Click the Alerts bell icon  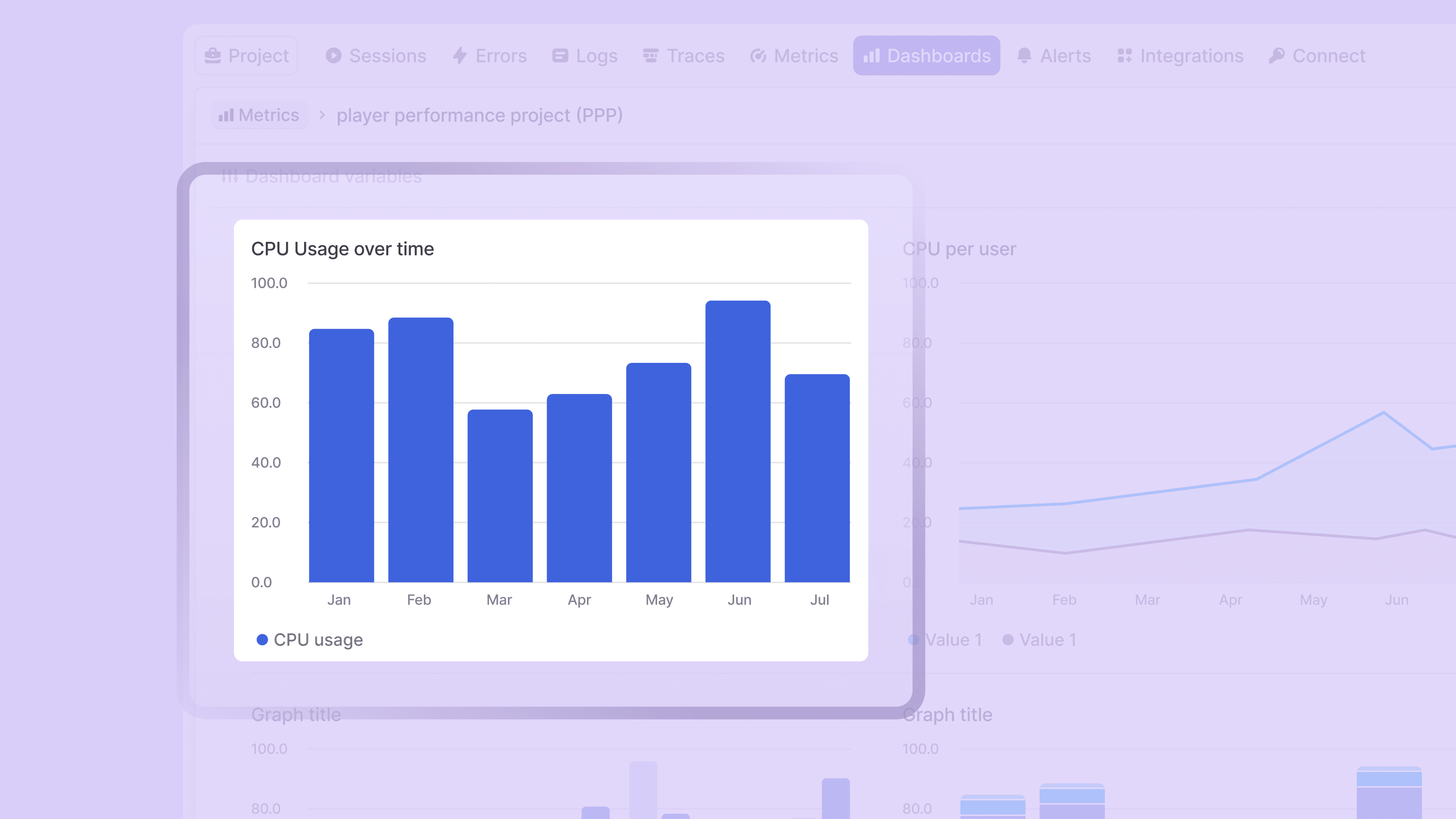[1024, 55]
